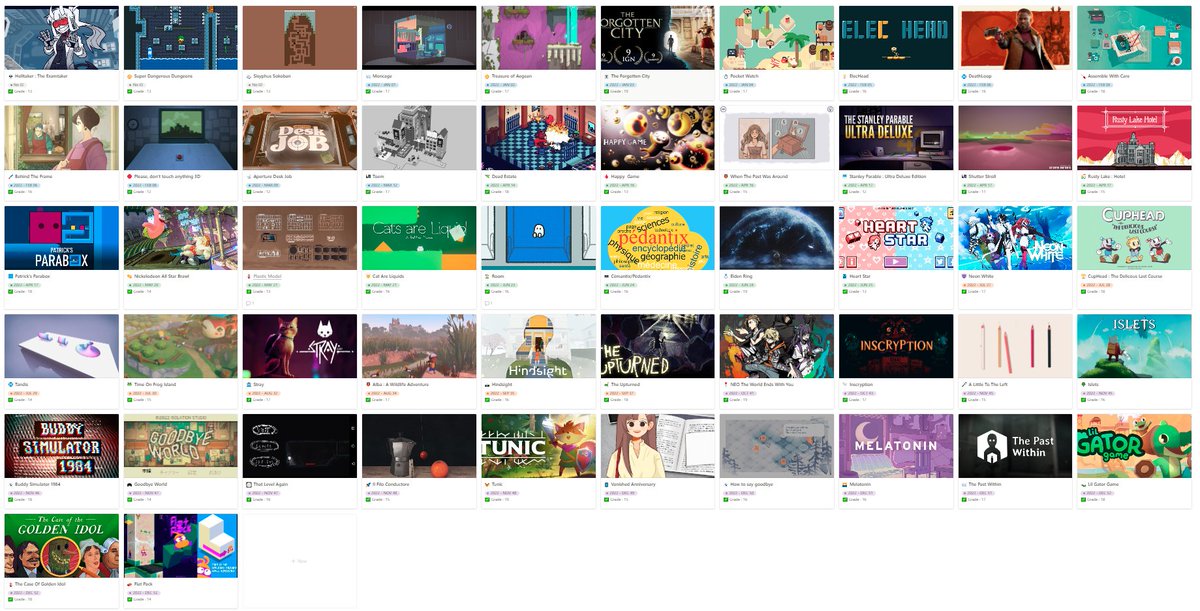This screenshot has width=1200, height=611.
Task: Open the Goodbye World cover thumbnail
Action: (179, 446)
